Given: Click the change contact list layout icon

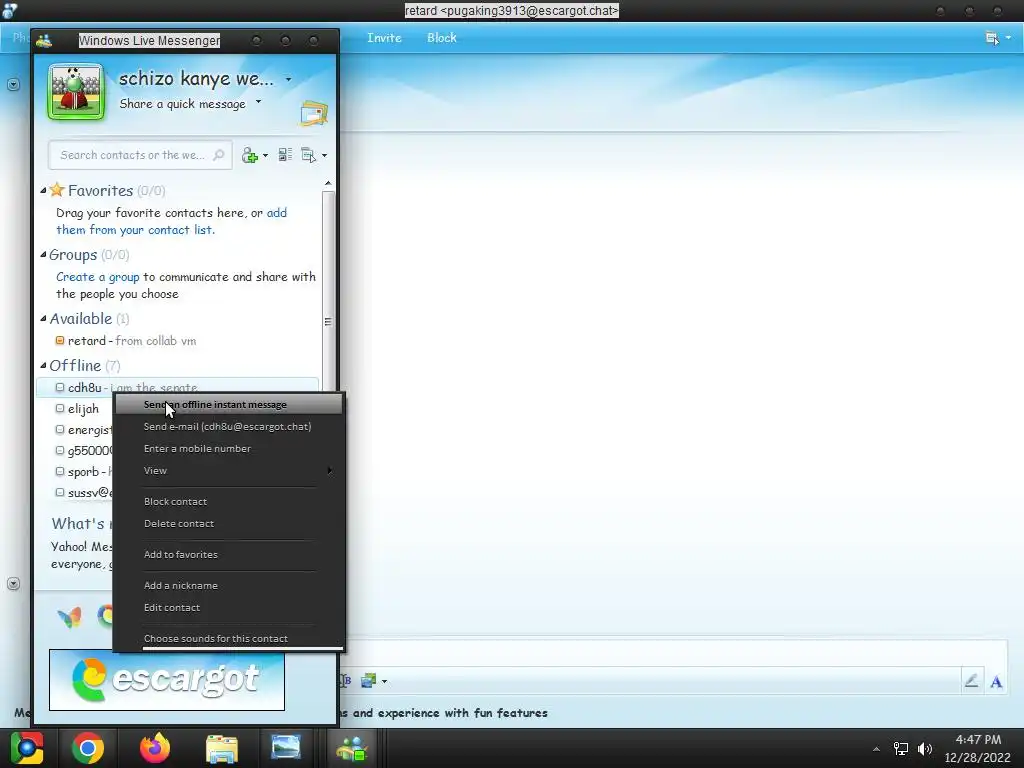Looking at the screenshot, I should point(285,155).
